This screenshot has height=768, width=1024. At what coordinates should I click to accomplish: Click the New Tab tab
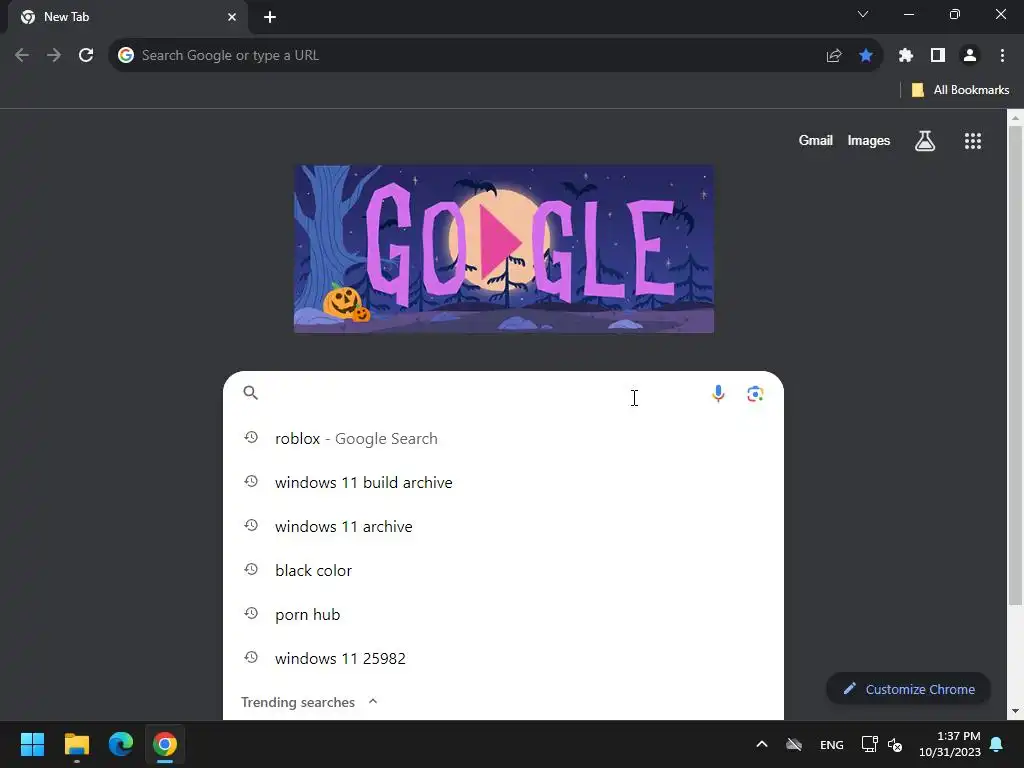point(127,17)
